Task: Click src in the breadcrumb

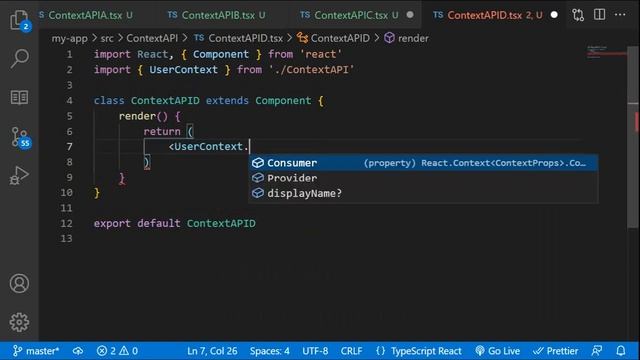Action: tap(107, 38)
